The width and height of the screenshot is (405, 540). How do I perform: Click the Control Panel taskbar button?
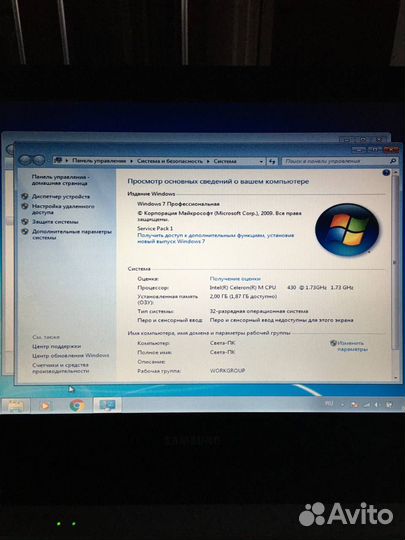click(x=107, y=405)
